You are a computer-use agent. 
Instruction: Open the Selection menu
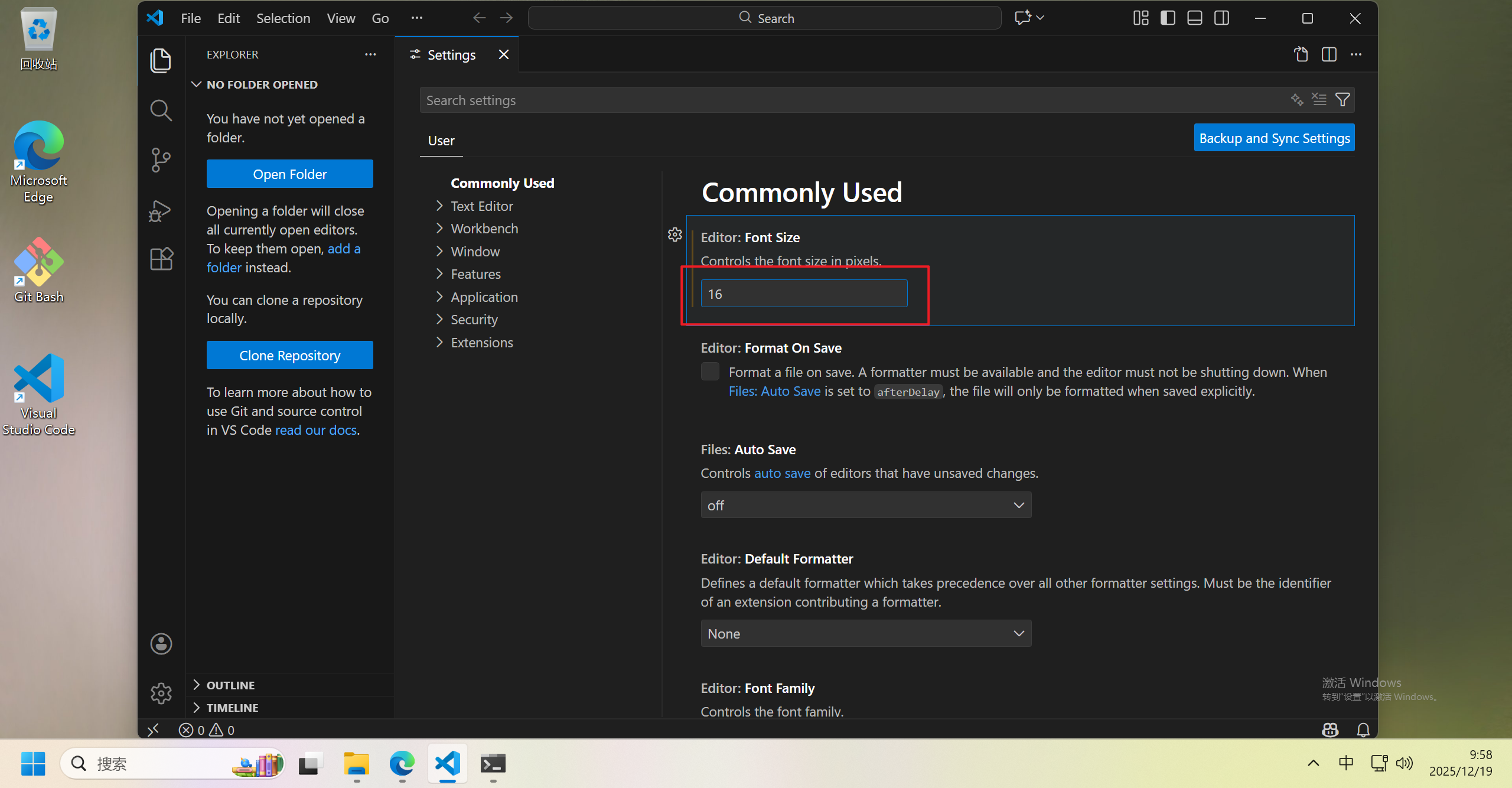(x=283, y=18)
